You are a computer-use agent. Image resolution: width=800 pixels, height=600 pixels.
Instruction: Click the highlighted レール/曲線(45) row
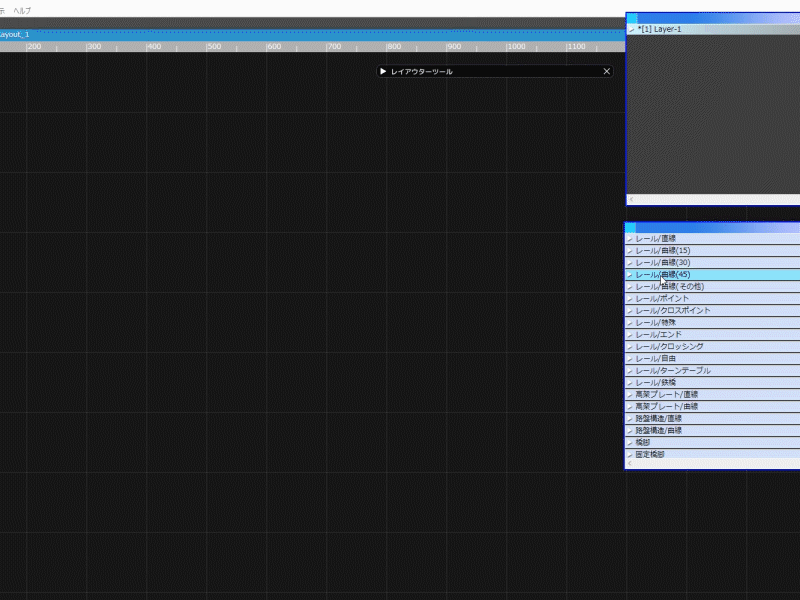pyautogui.click(x=700, y=274)
